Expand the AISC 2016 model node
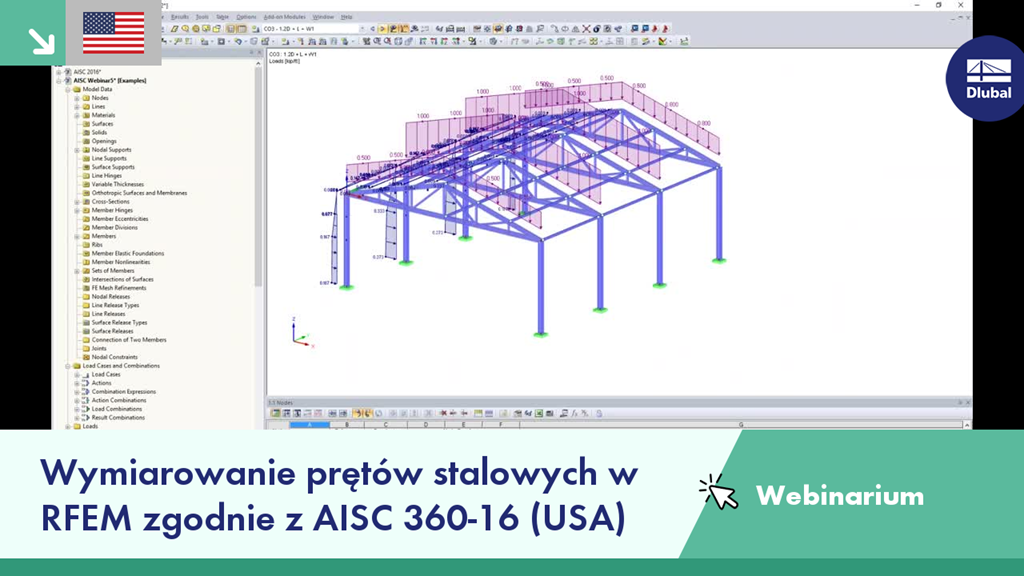This screenshot has height=576, width=1024. (59, 72)
